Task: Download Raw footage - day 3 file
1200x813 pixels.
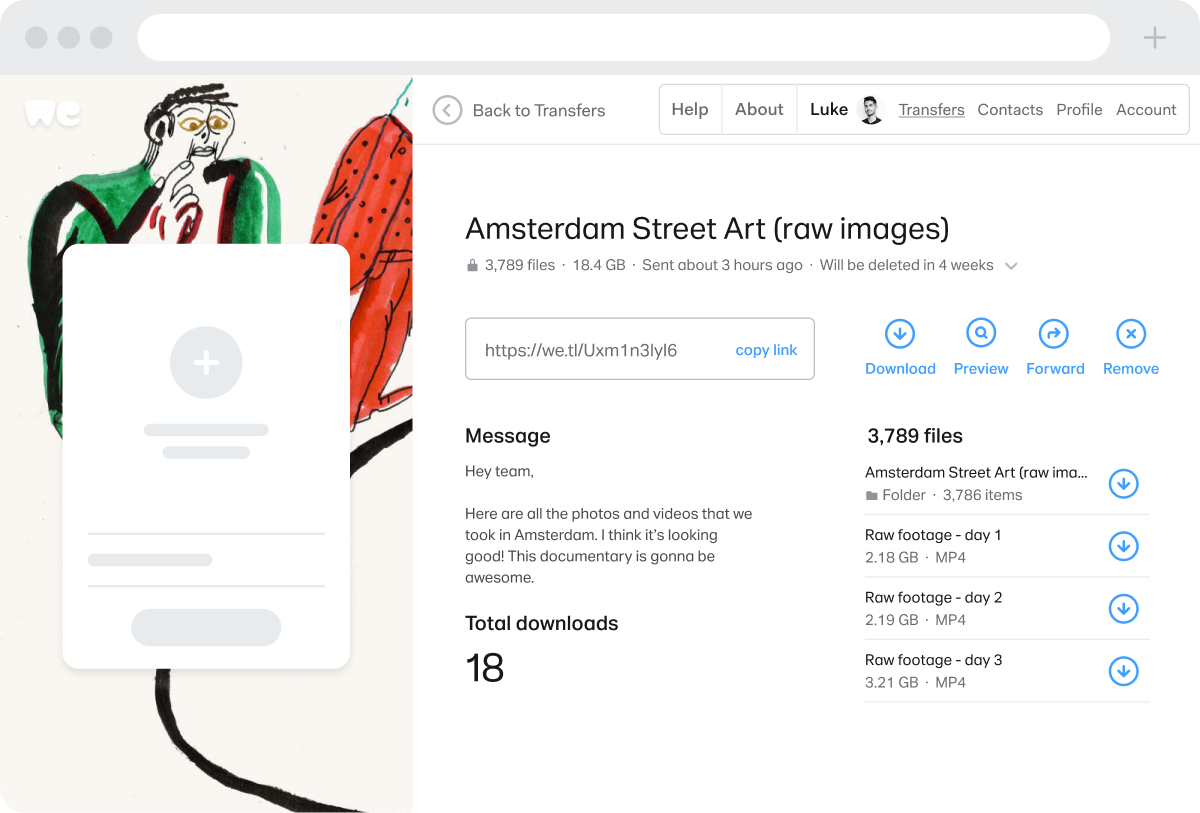Action: [1123, 671]
